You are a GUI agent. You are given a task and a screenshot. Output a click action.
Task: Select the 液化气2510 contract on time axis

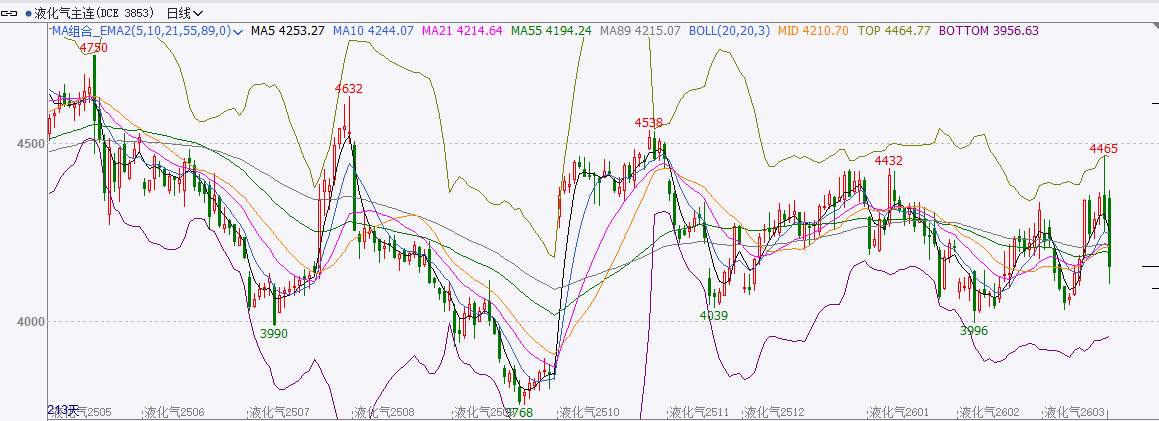(x=591, y=412)
